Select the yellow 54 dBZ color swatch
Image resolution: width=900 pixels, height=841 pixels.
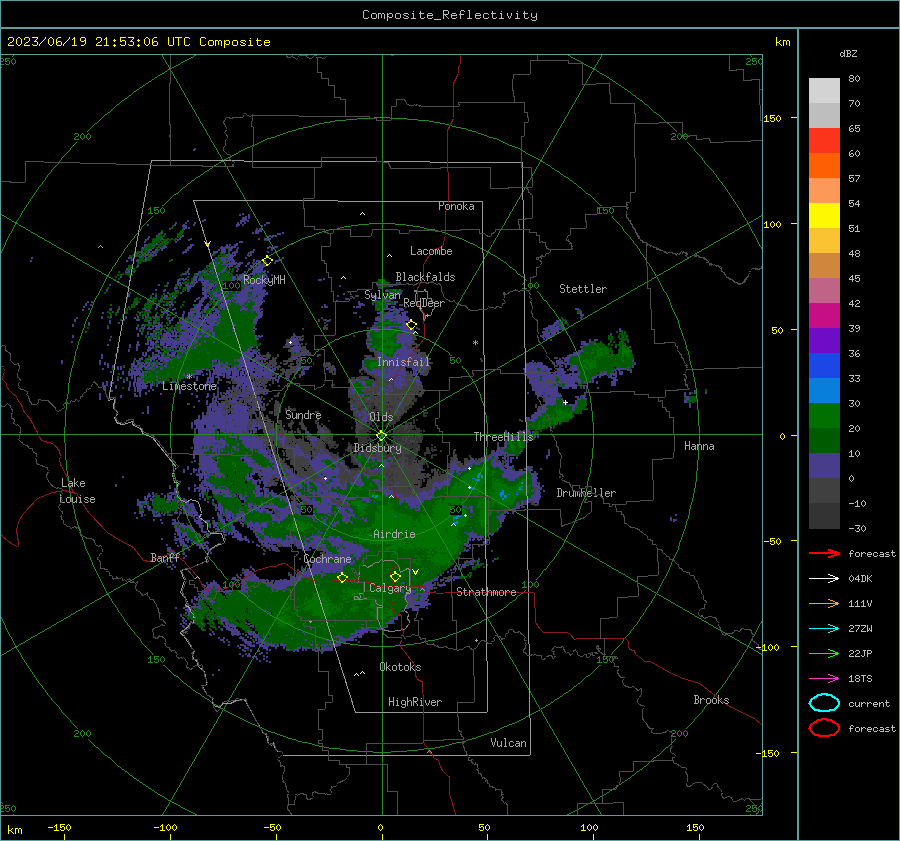click(x=824, y=215)
